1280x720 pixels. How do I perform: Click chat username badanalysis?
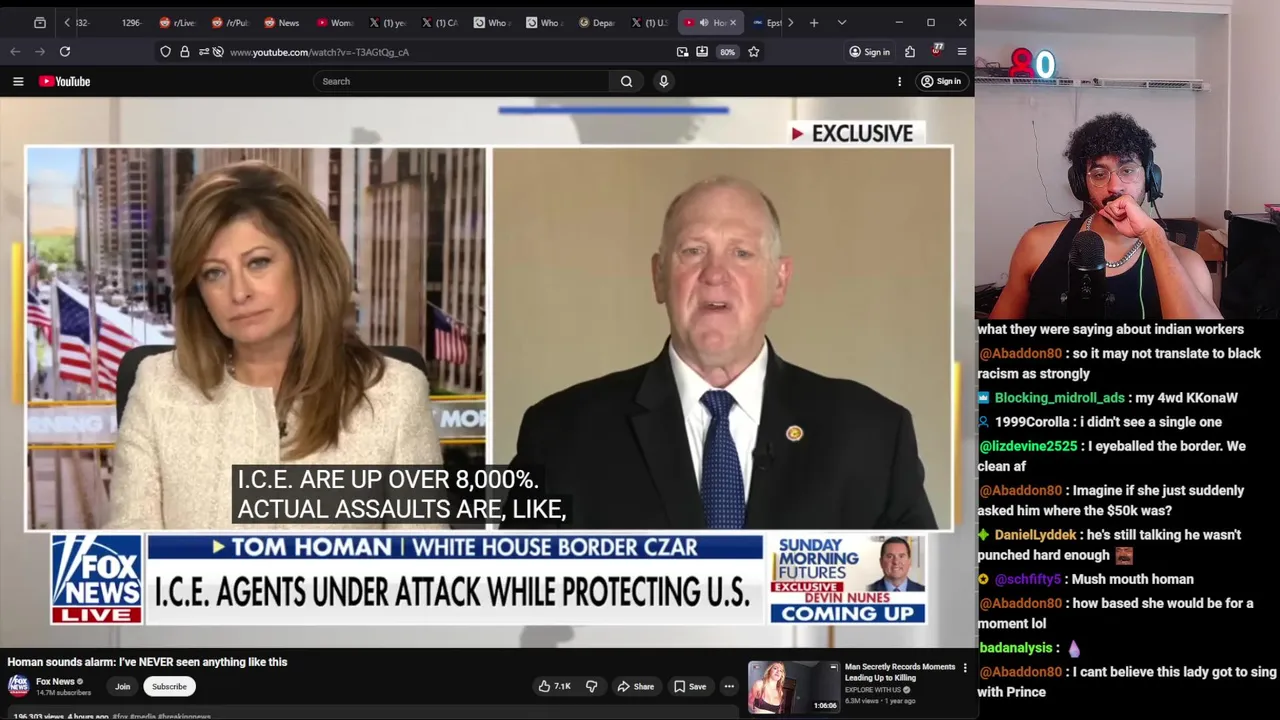(x=1015, y=648)
